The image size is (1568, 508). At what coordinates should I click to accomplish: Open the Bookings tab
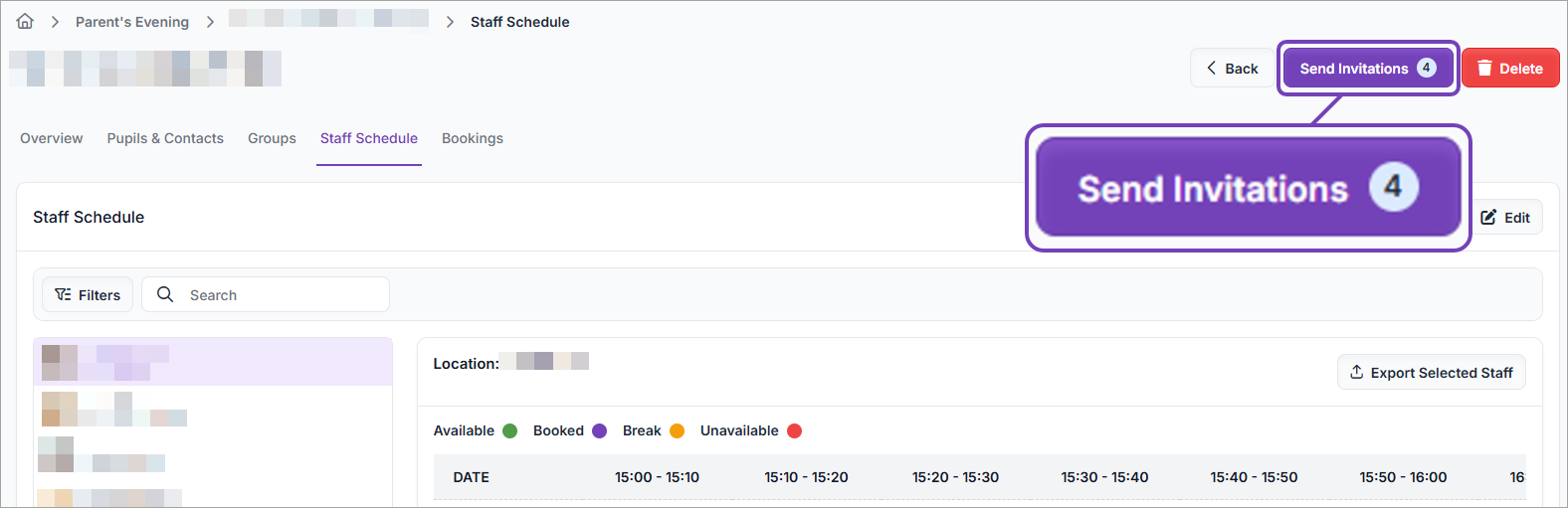tap(473, 138)
